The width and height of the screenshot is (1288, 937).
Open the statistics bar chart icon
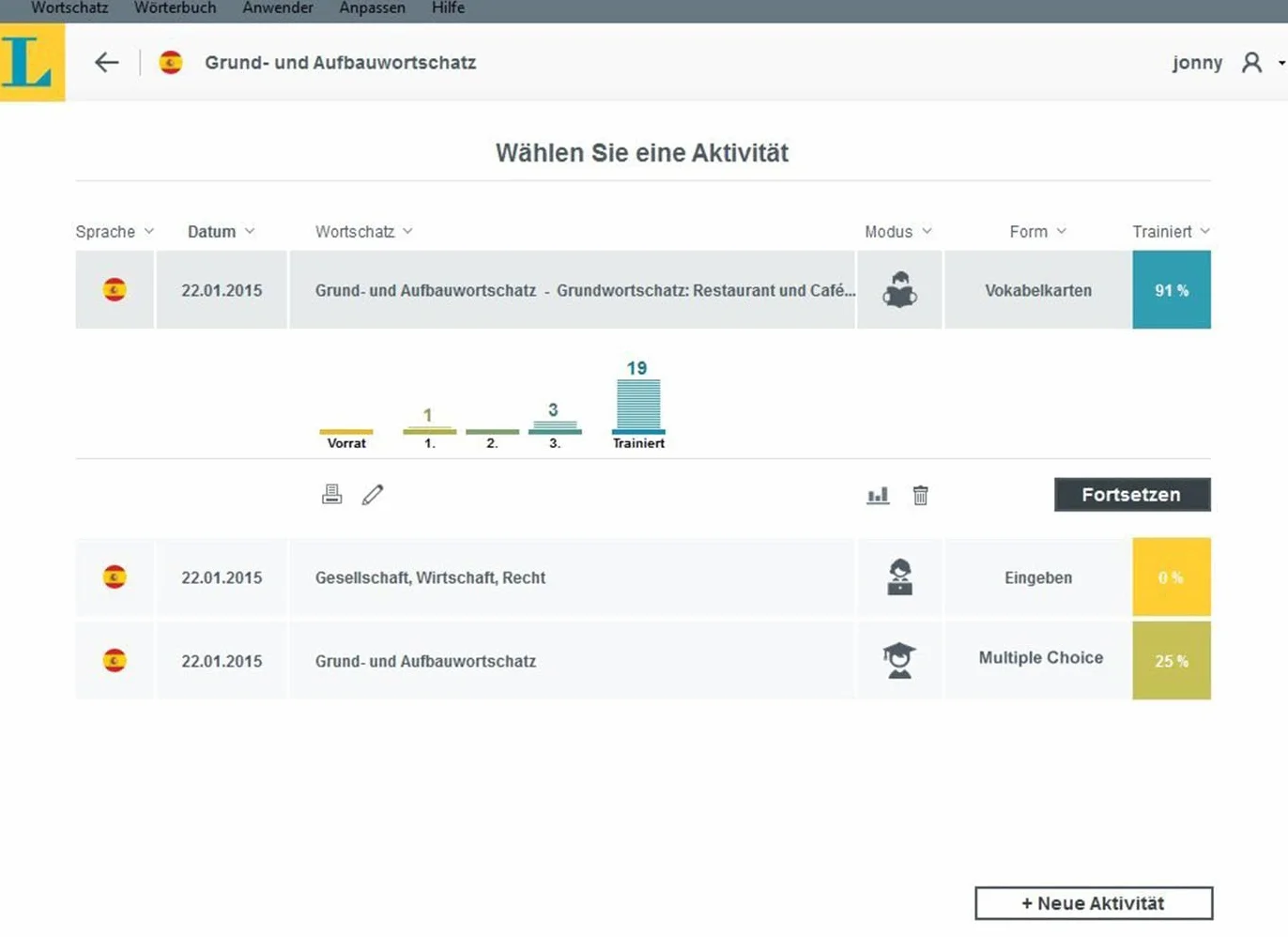coord(878,495)
